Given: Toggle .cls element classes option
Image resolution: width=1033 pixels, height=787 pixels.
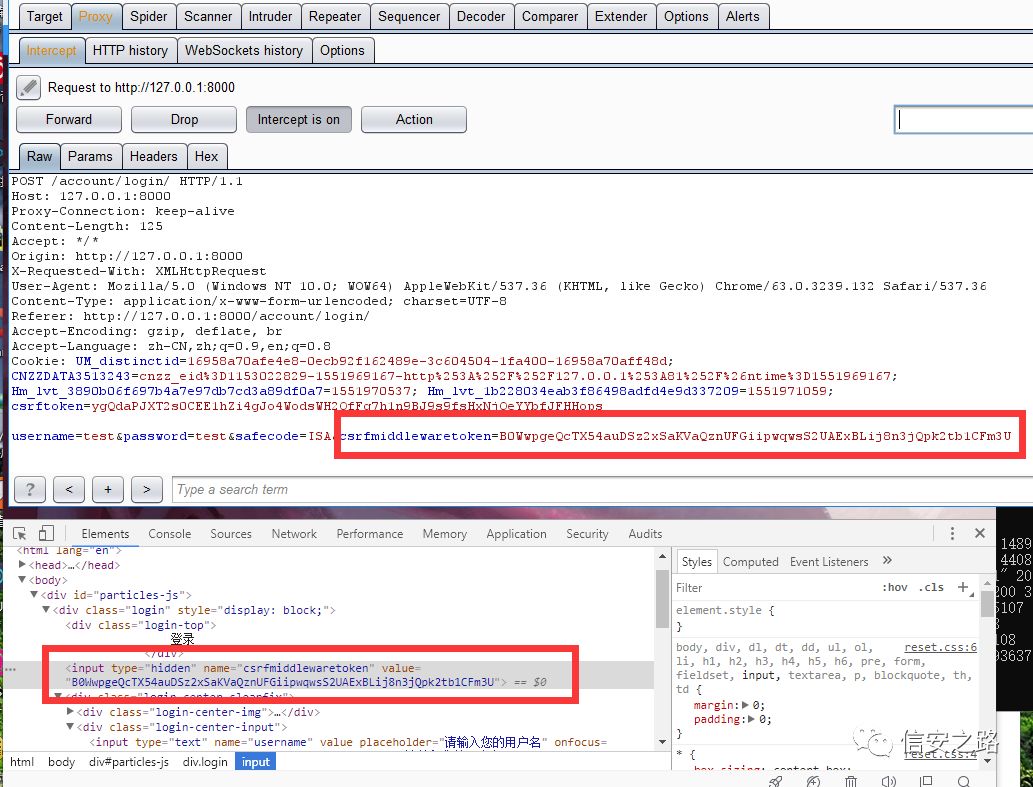Looking at the screenshot, I should 931,587.
